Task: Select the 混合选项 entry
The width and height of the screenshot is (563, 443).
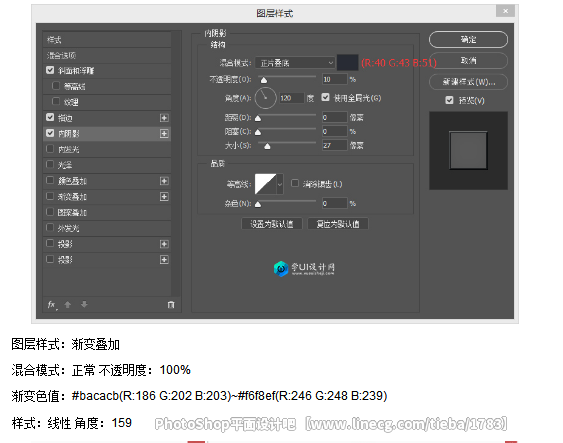Action: point(107,56)
